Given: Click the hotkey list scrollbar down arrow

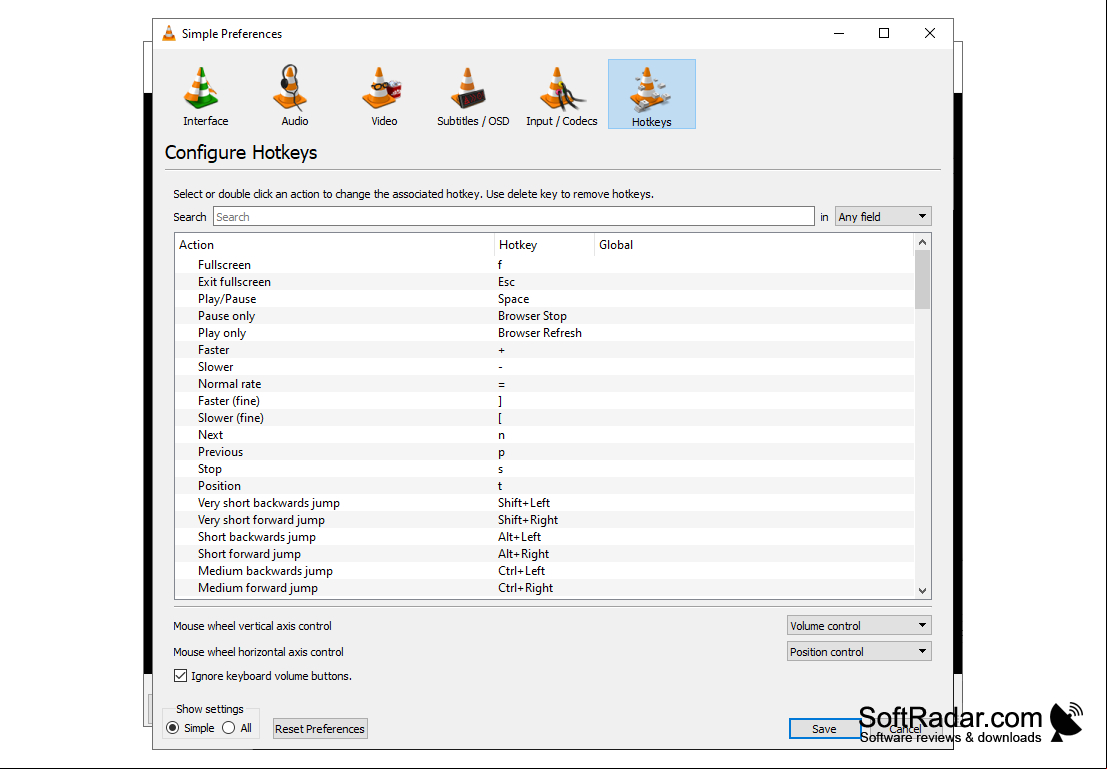Looking at the screenshot, I should pyautogui.click(x=922, y=590).
